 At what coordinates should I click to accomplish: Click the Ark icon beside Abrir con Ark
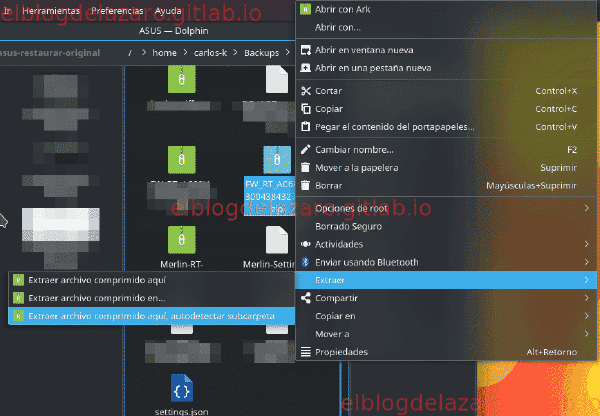pos(305,9)
